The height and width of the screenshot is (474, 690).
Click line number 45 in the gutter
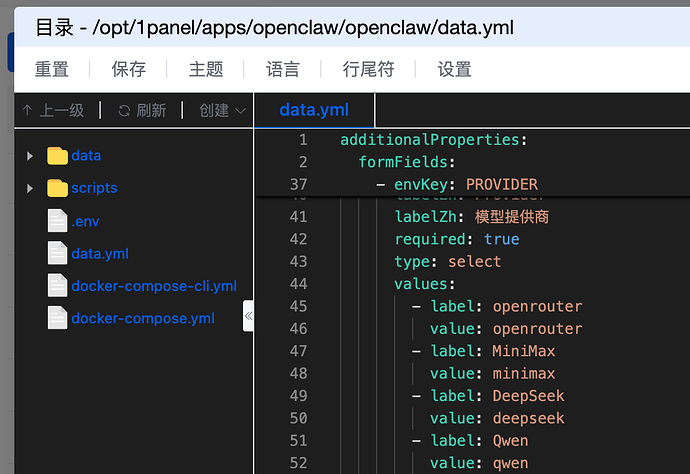pyautogui.click(x=298, y=306)
